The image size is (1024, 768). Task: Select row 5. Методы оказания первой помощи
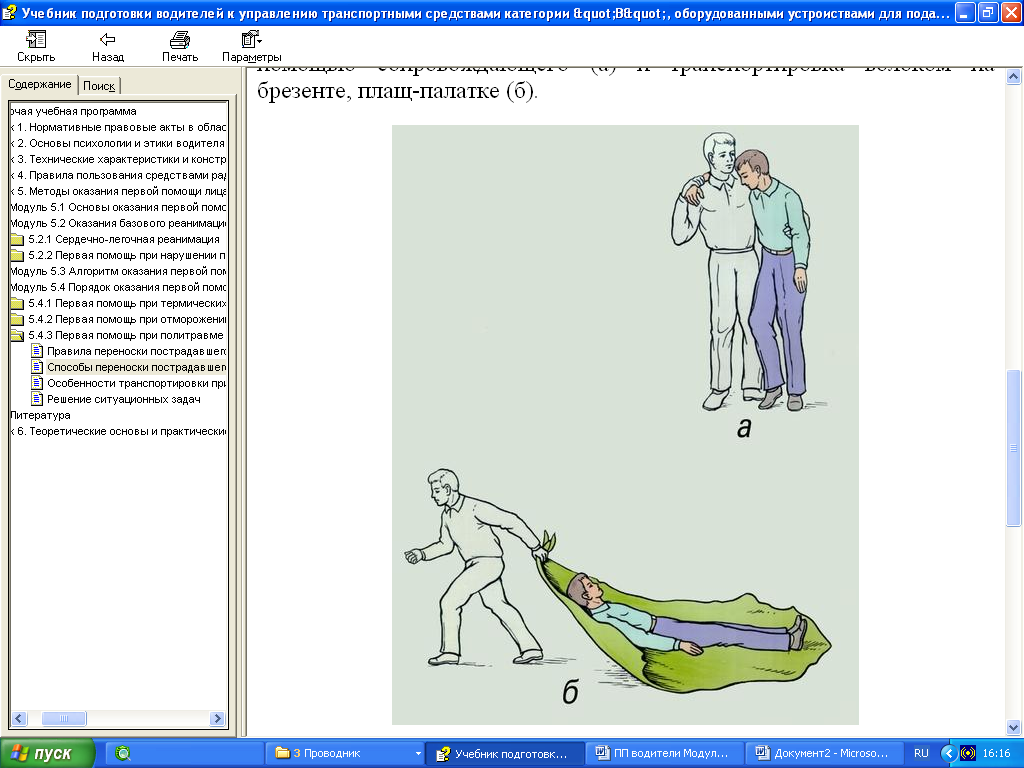(118, 191)
